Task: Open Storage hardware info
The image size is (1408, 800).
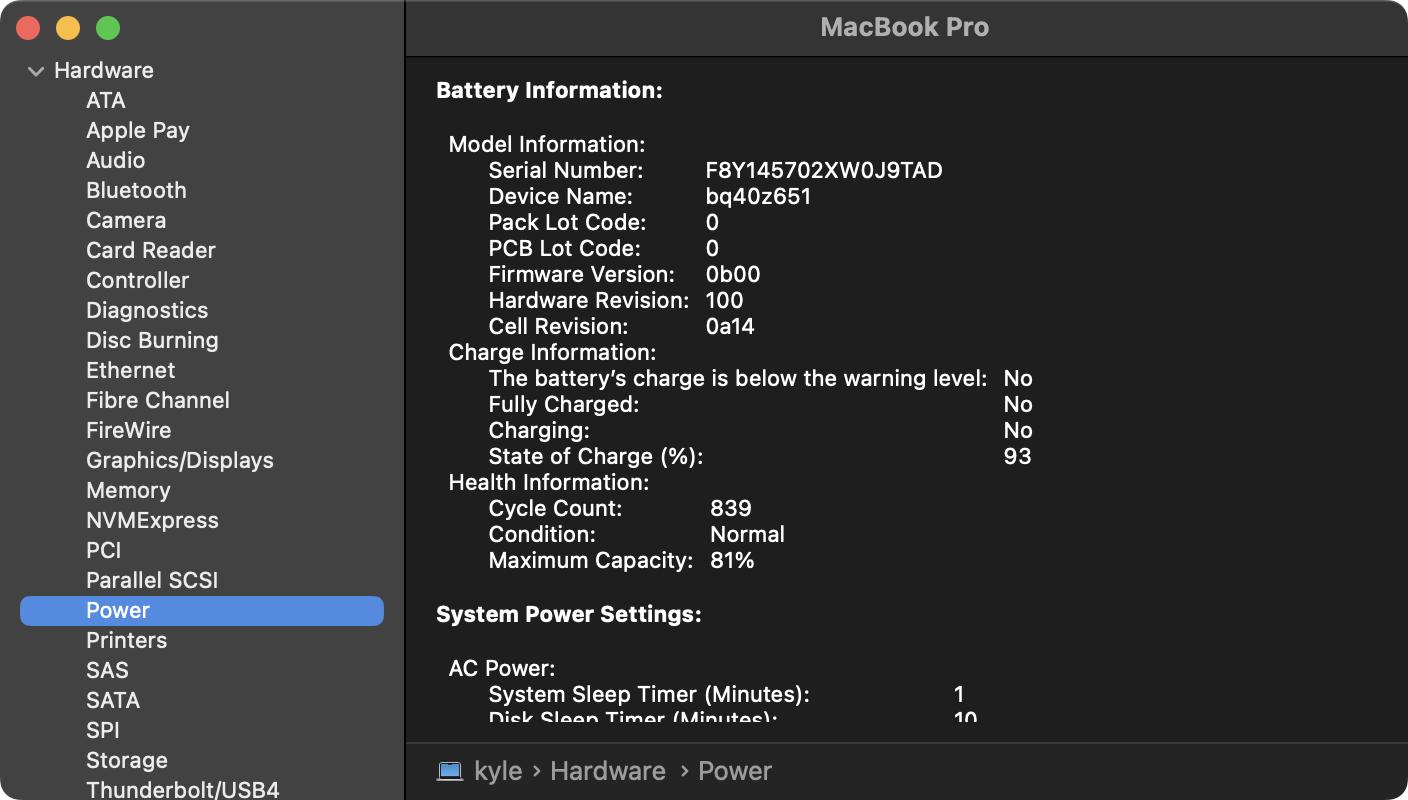Action: tap(127, 760)
